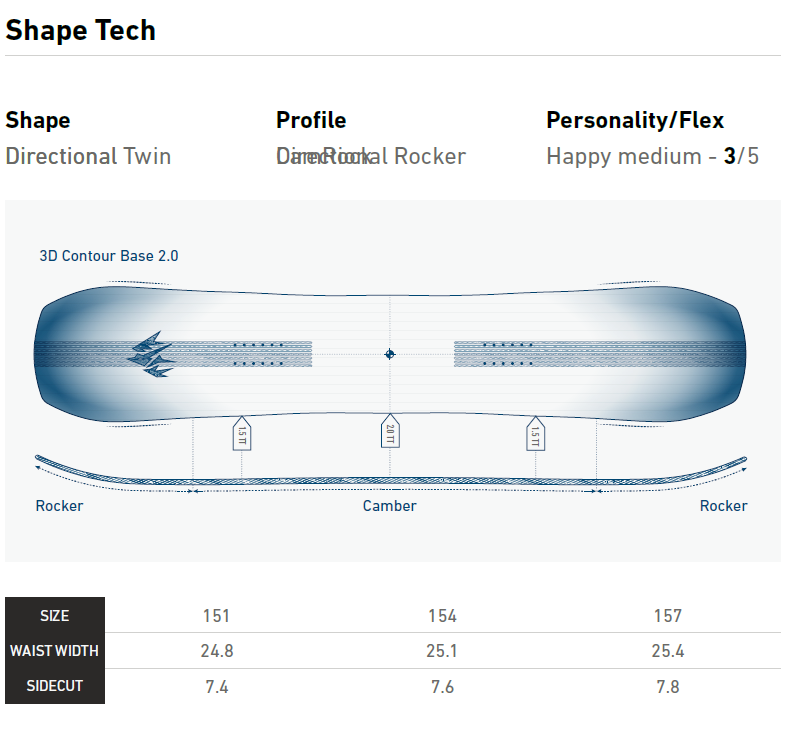Click the center 2.0 TT tag marker
The height and width of the screenshot is (734, 791).
(390, 433)
